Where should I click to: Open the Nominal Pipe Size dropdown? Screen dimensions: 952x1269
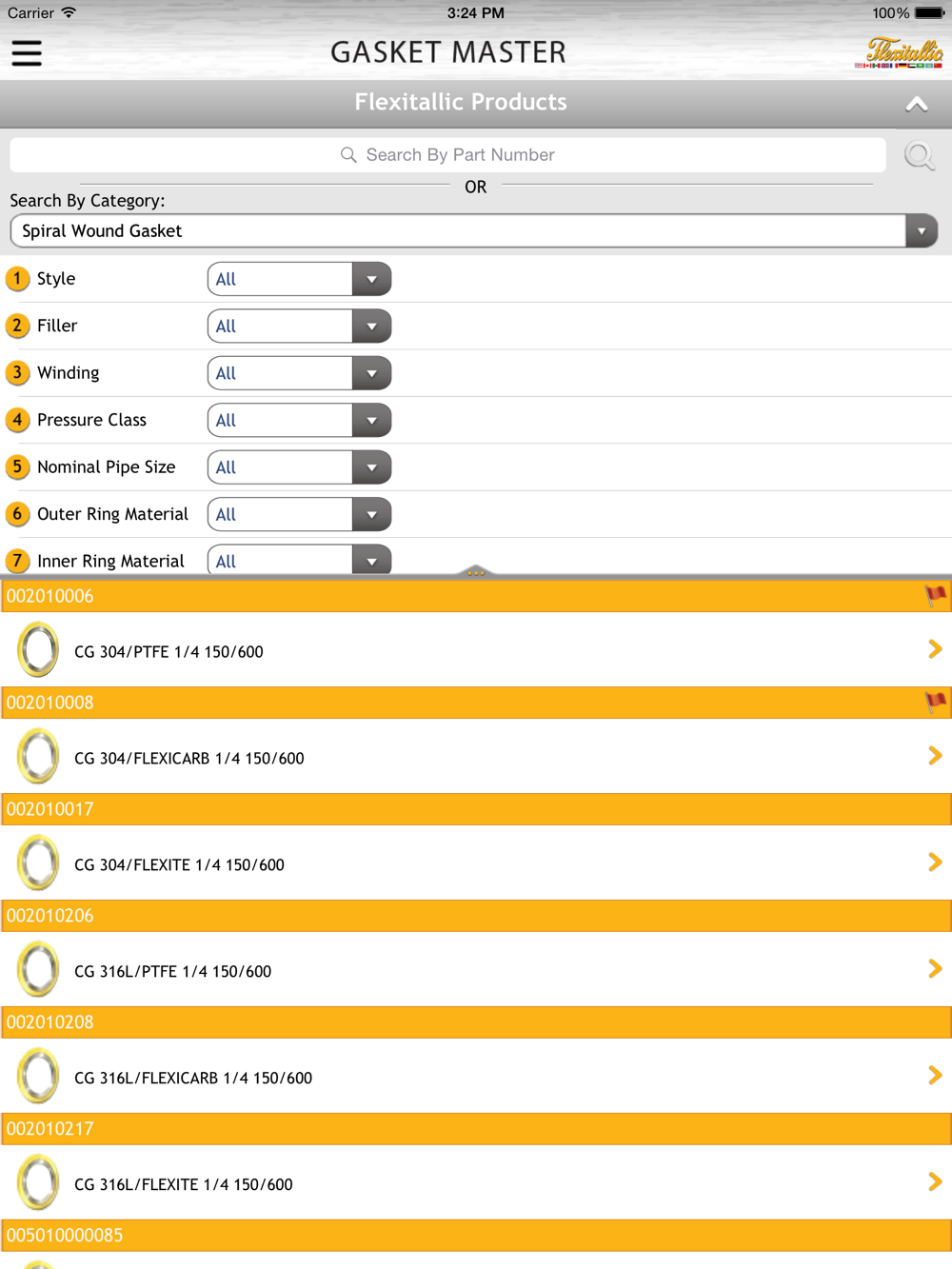pyautogui.click(x=299, y=467)
